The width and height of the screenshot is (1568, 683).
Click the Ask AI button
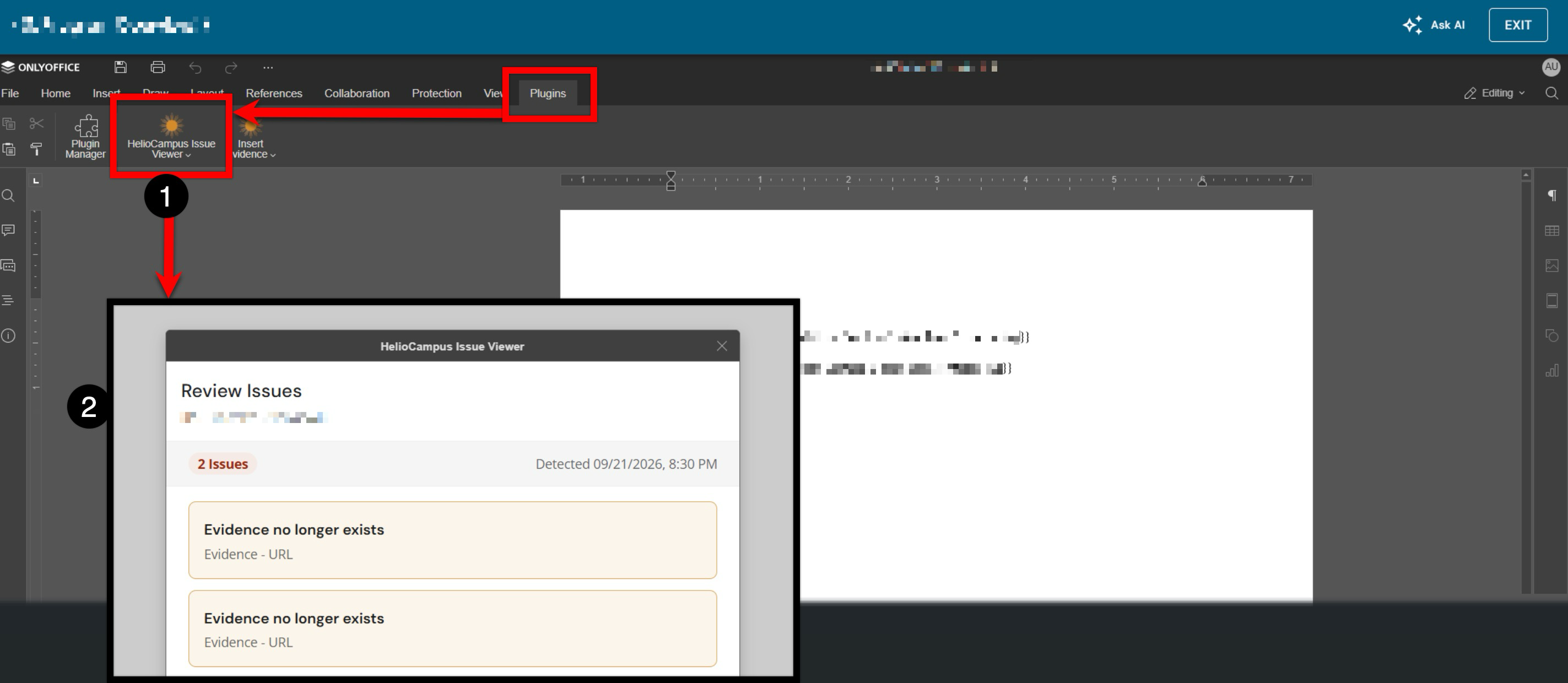click(x=1434, y=25)
